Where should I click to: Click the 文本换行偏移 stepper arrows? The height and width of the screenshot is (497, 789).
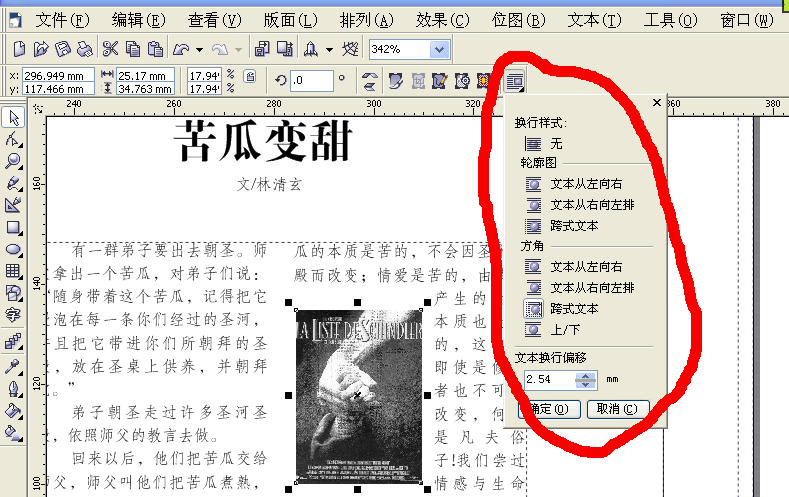[x=586, y=380]
